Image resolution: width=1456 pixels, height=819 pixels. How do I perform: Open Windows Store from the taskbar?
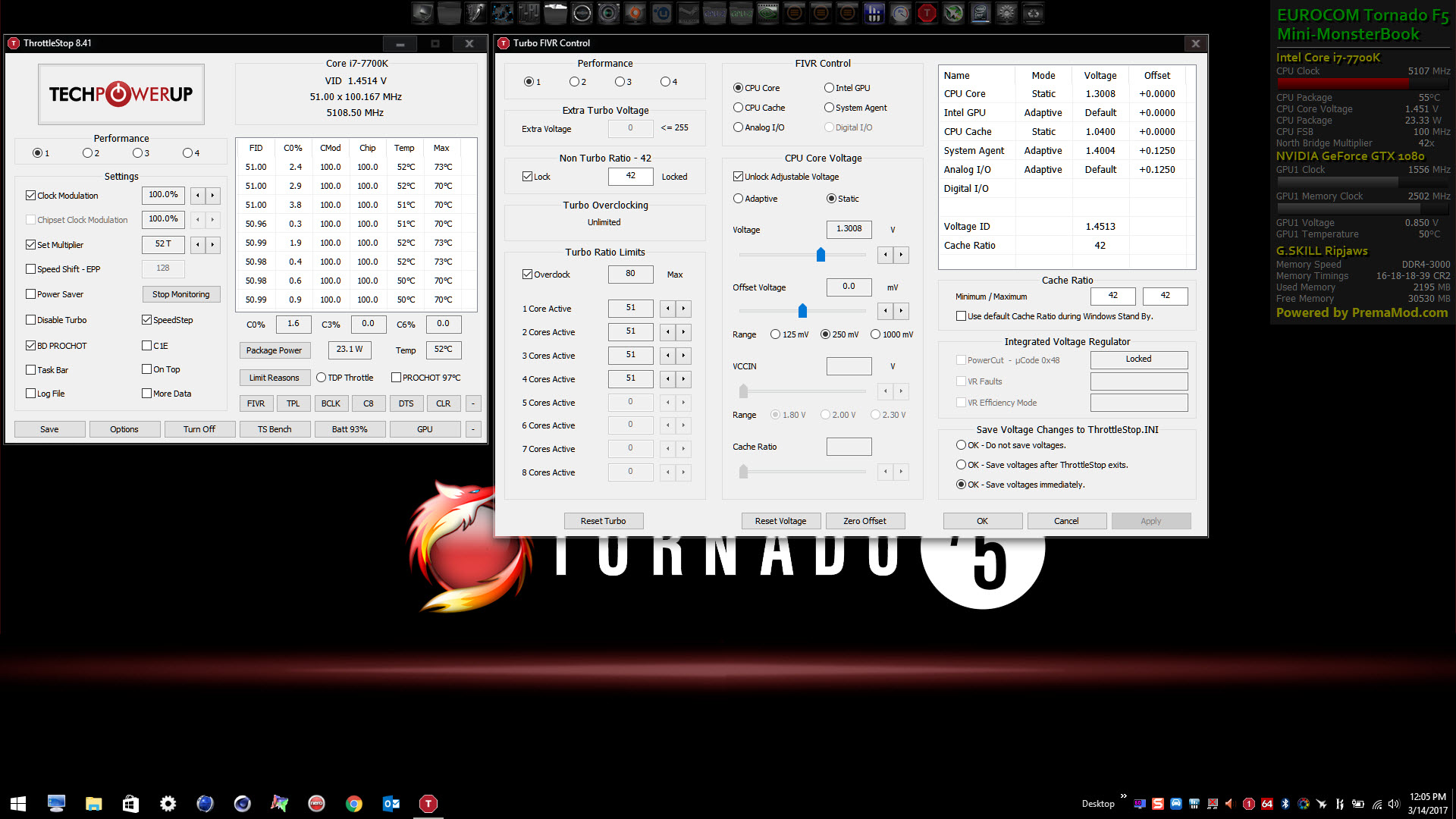click(x=130, y=803)
